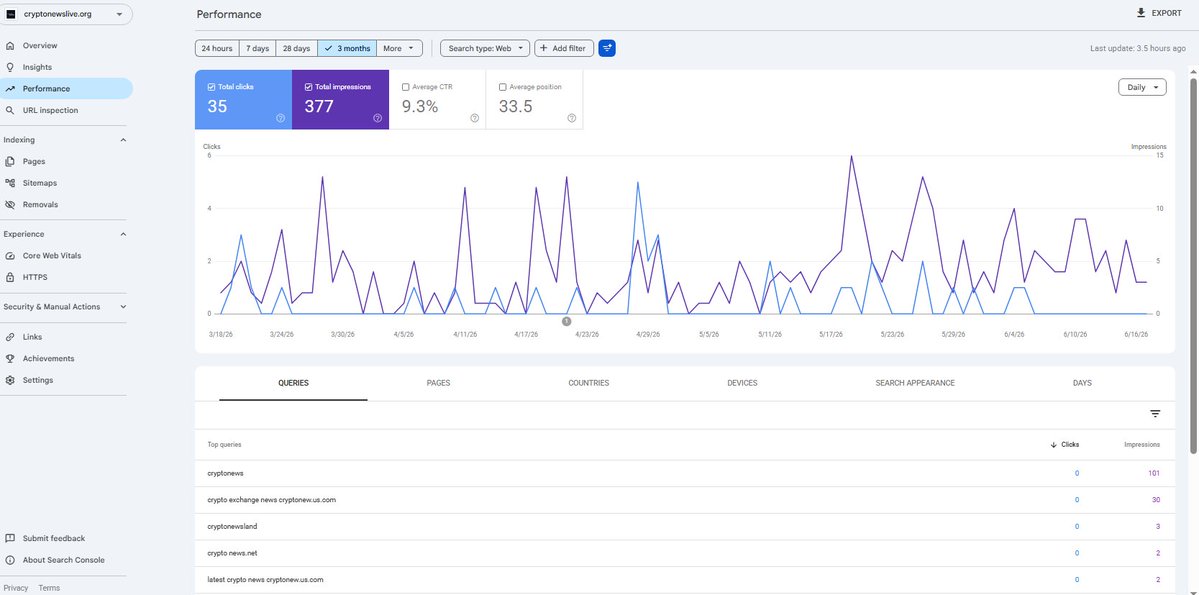Click the Performance trend icon
Viewport: 1199px width, 595px height.
tap(10, 89)
